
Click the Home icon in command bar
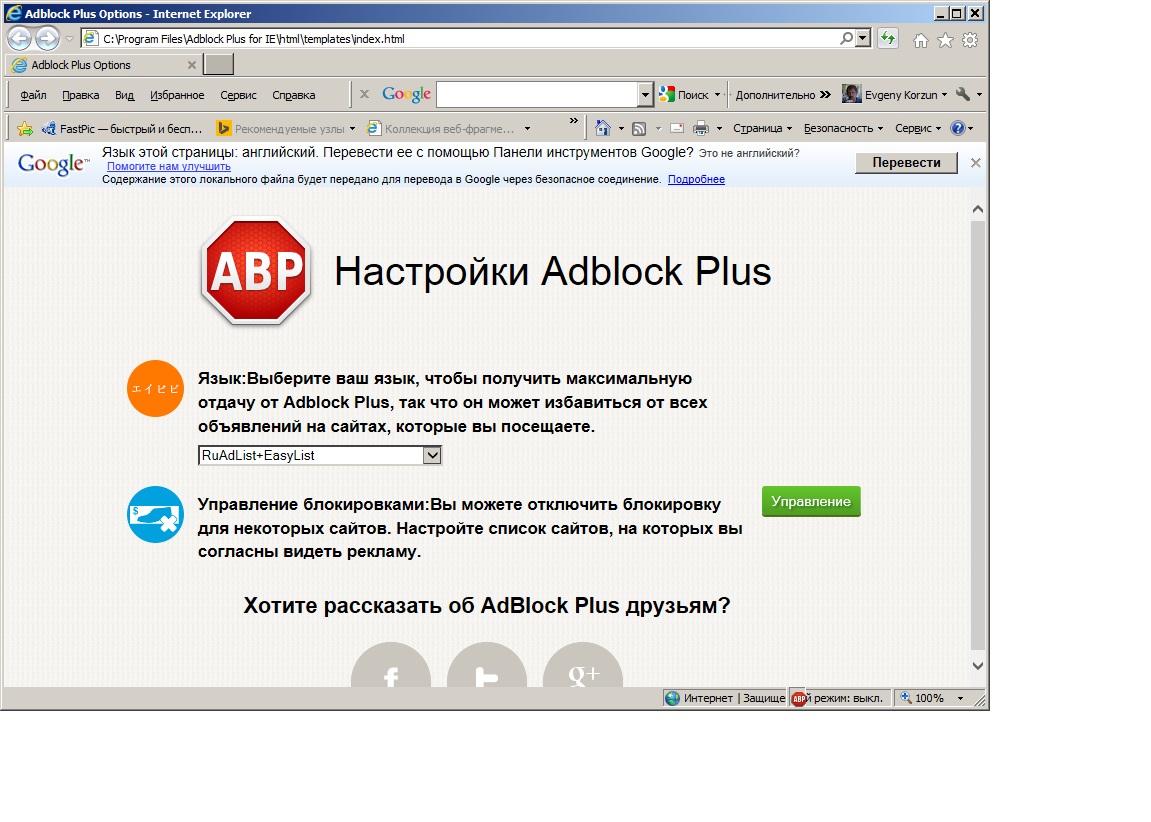coord(603,128)
